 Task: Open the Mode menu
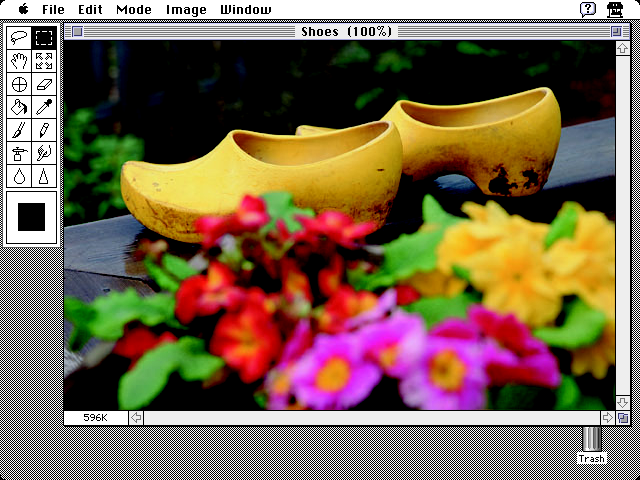(x=134, y=10)
